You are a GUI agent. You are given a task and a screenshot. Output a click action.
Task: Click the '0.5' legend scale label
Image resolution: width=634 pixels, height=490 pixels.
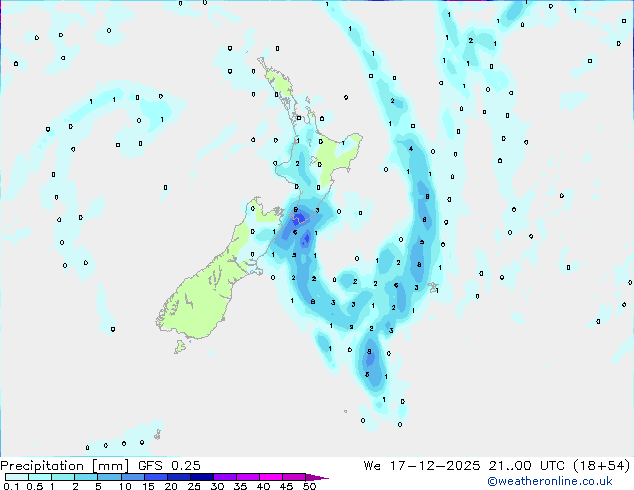pos(35,486)
